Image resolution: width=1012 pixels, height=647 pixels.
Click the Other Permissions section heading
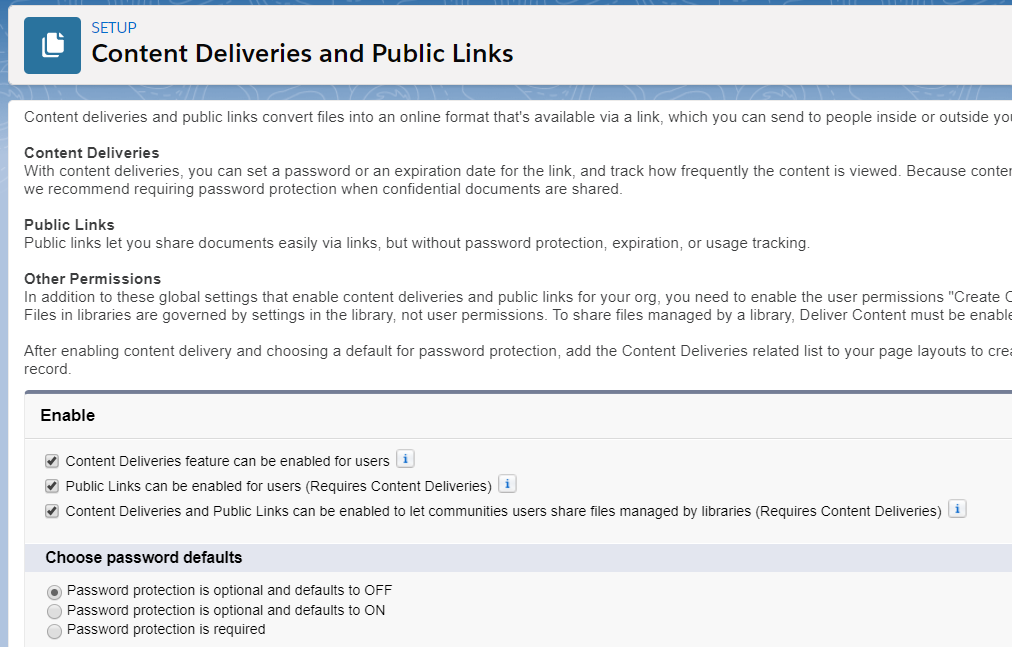click(92, 279)
